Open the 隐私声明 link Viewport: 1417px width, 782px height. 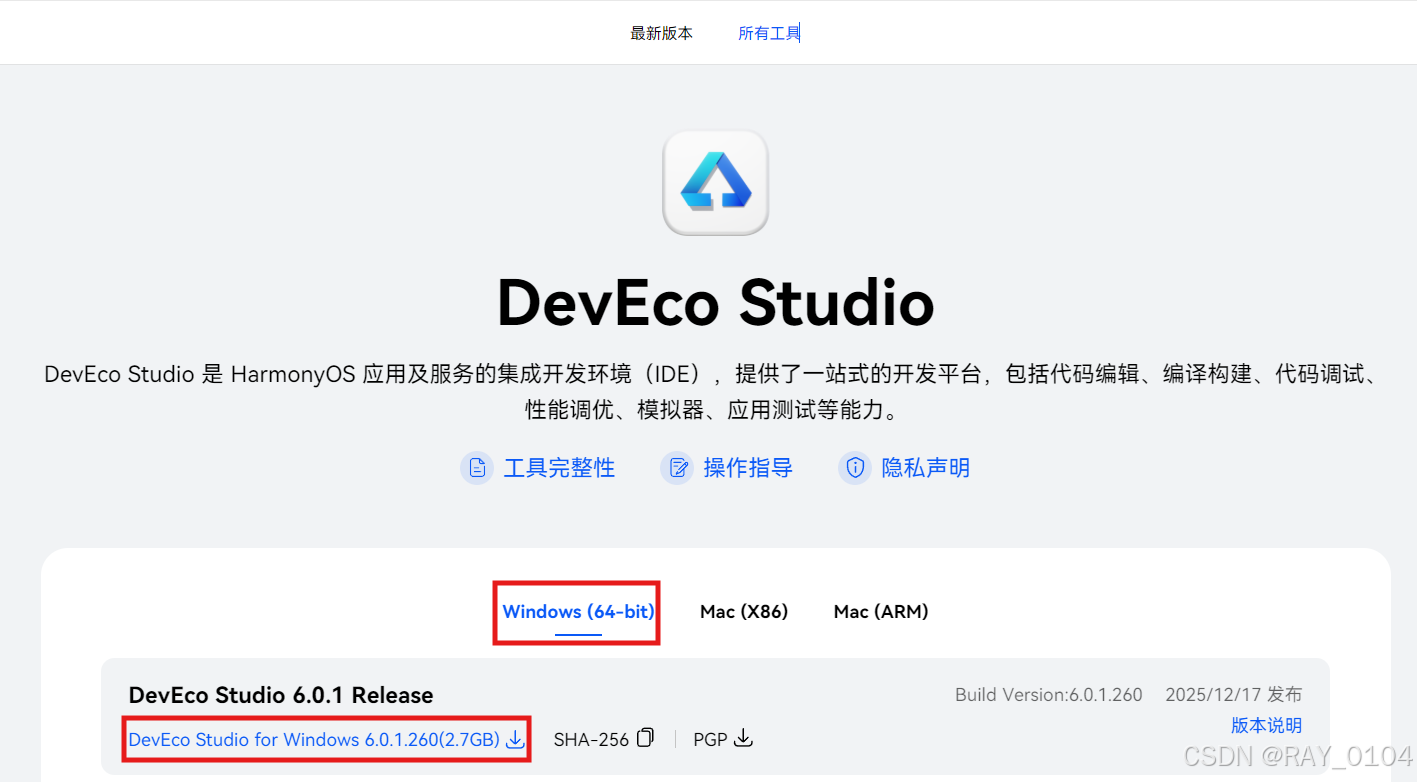(x=925, y=467)
